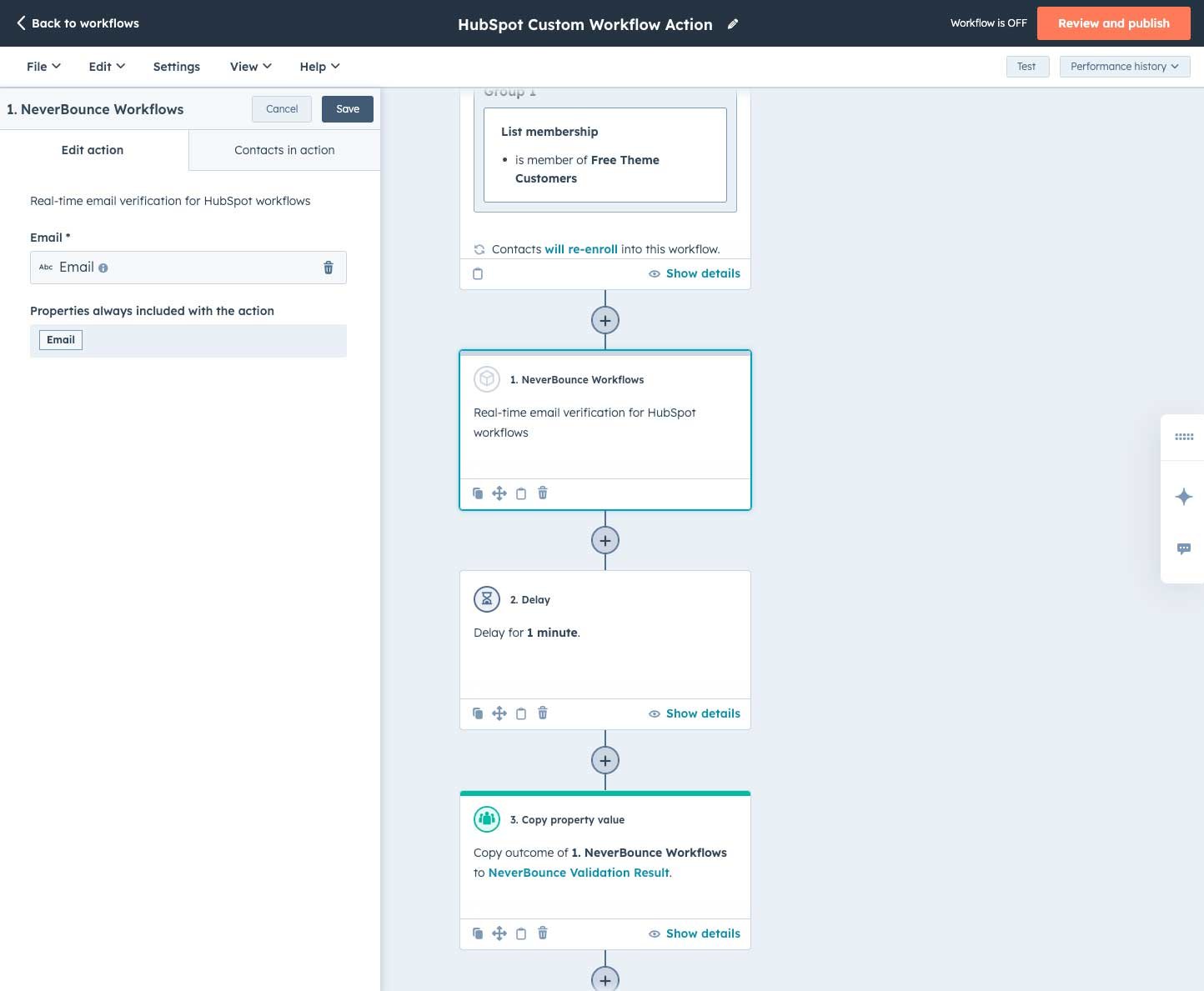This screenshot has width=1204, height=991.
Task: Clone the NeverBounce Workflows action
Action: (478, 493)
